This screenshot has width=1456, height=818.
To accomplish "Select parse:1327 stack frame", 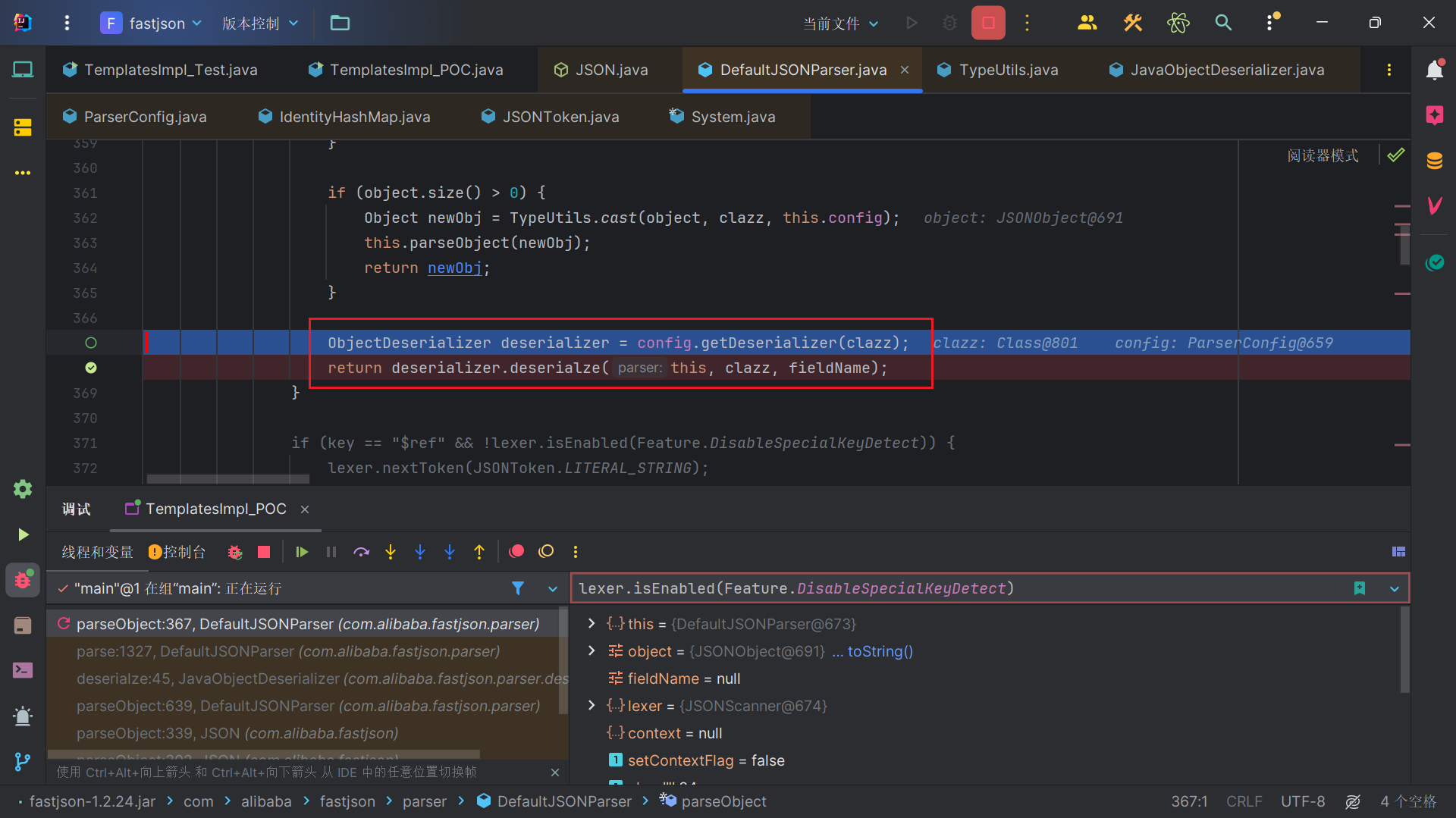I will (288, 651).
